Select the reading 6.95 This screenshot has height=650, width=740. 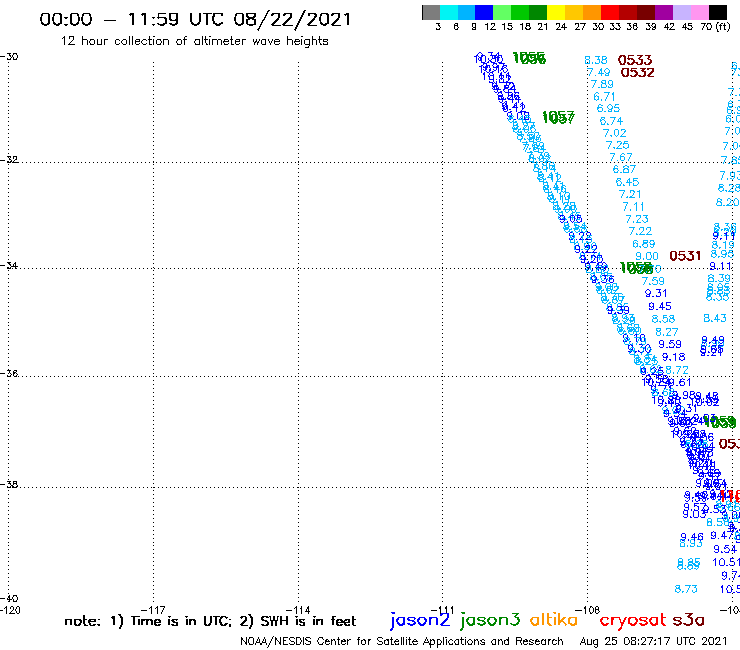coord(608,109)
